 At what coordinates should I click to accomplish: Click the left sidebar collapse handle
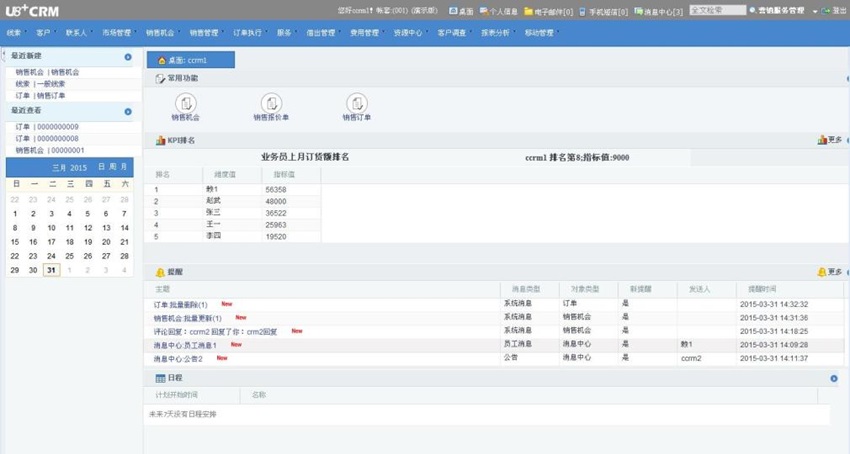[3, 55]
